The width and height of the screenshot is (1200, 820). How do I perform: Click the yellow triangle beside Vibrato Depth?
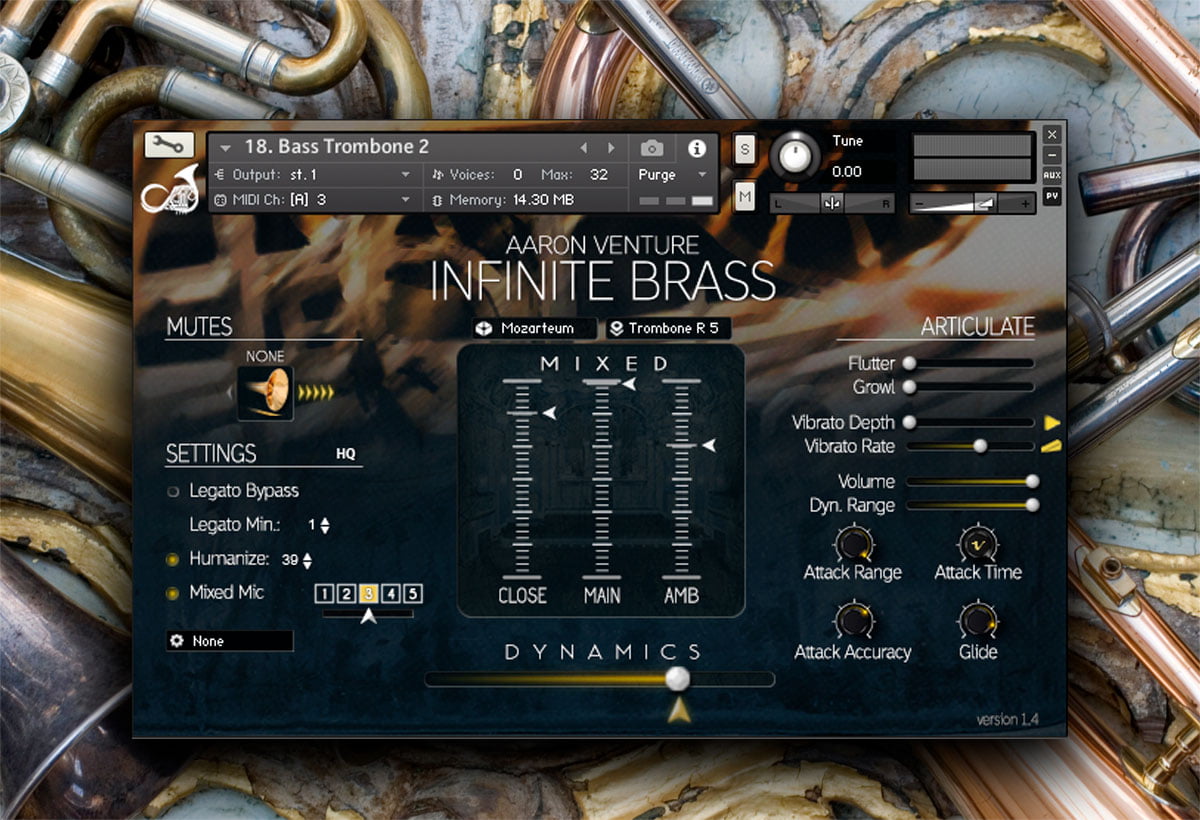(x=1052, y=423)
